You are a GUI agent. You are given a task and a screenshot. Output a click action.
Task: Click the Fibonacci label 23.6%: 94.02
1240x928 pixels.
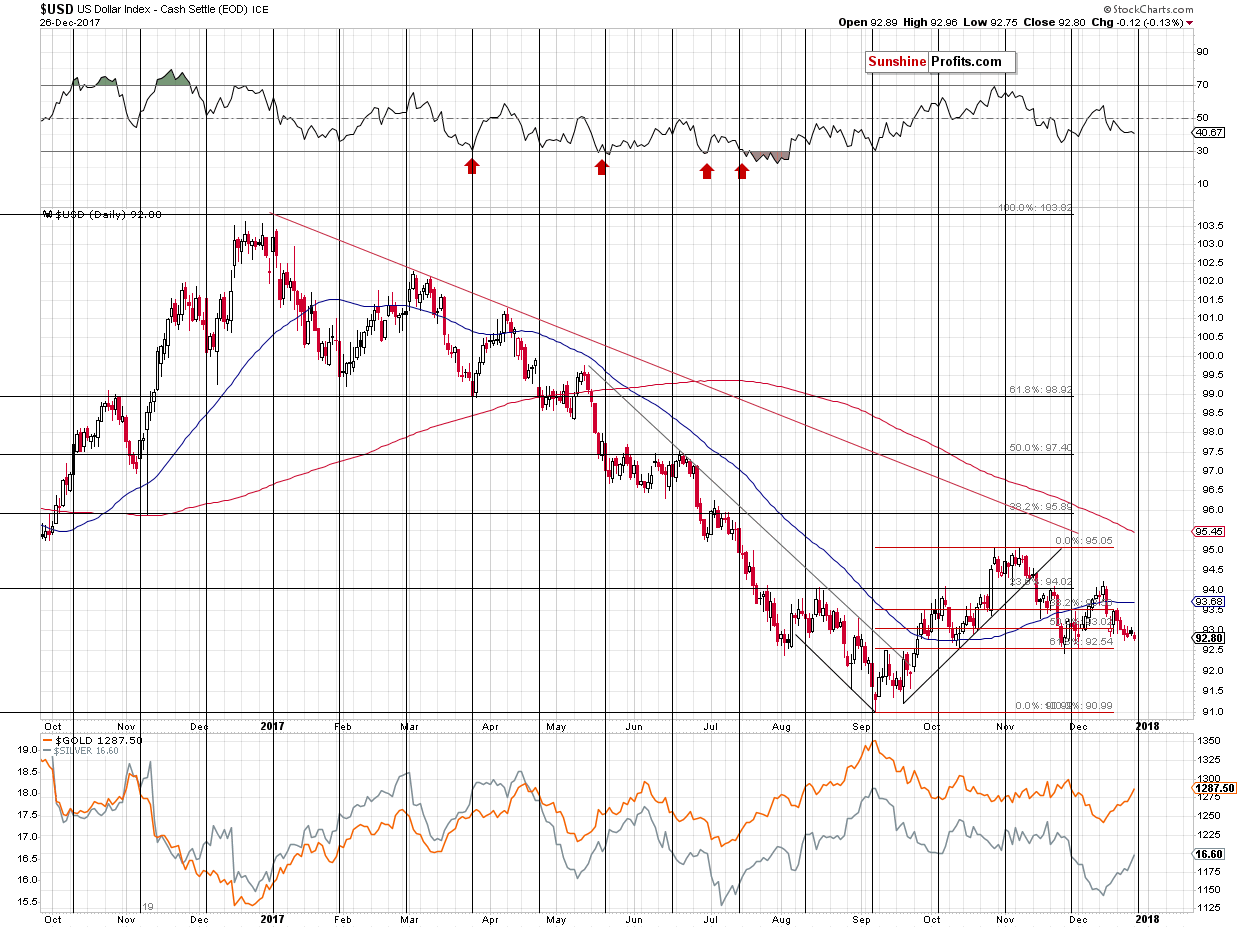[x=1040, y=581]
